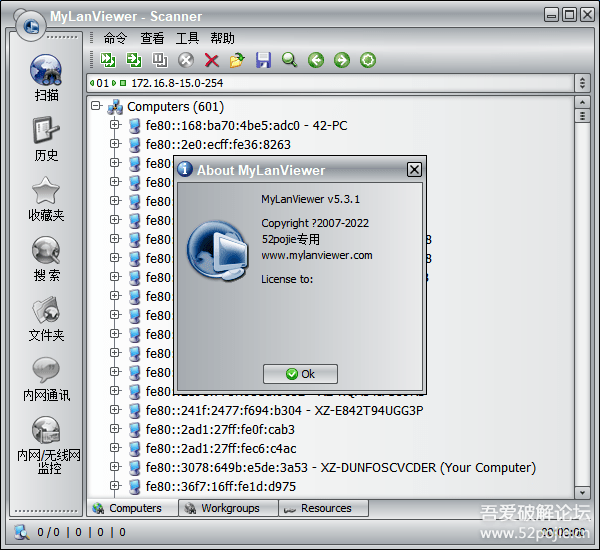600x550 pixels.
Task: Expand the fe80::2ad1:27ff:fe0f:cab3 node
Action: click(114, 429)
